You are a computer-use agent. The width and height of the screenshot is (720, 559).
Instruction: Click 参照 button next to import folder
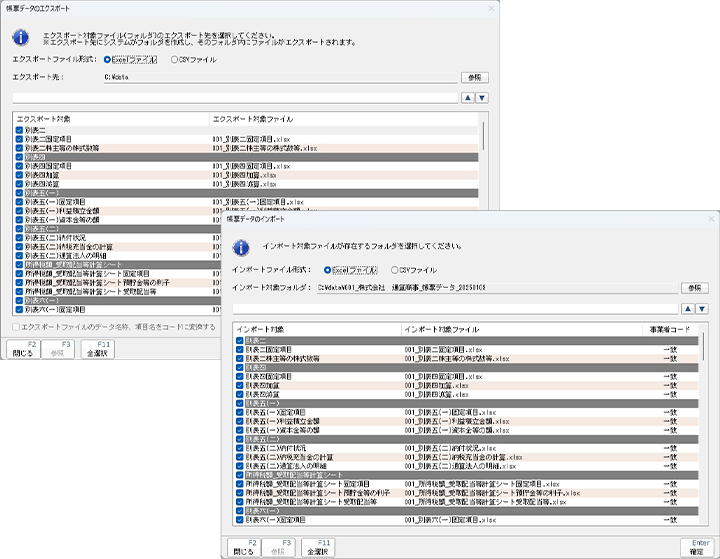[694, 288]
